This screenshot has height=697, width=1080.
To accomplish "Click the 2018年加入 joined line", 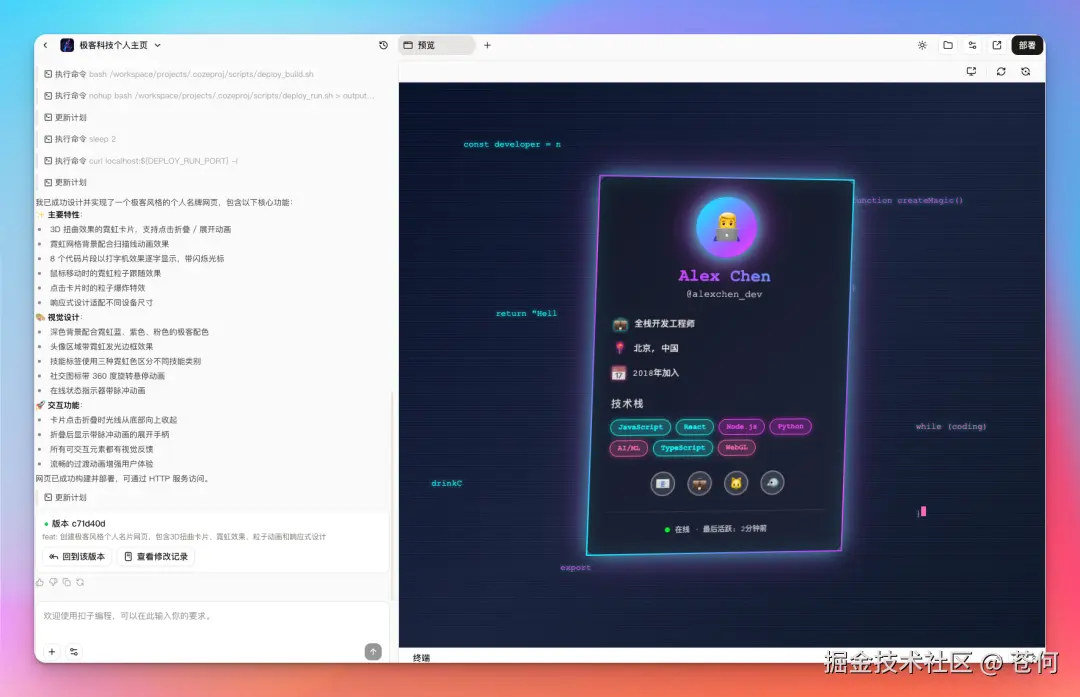I will [x=645, y=373].
